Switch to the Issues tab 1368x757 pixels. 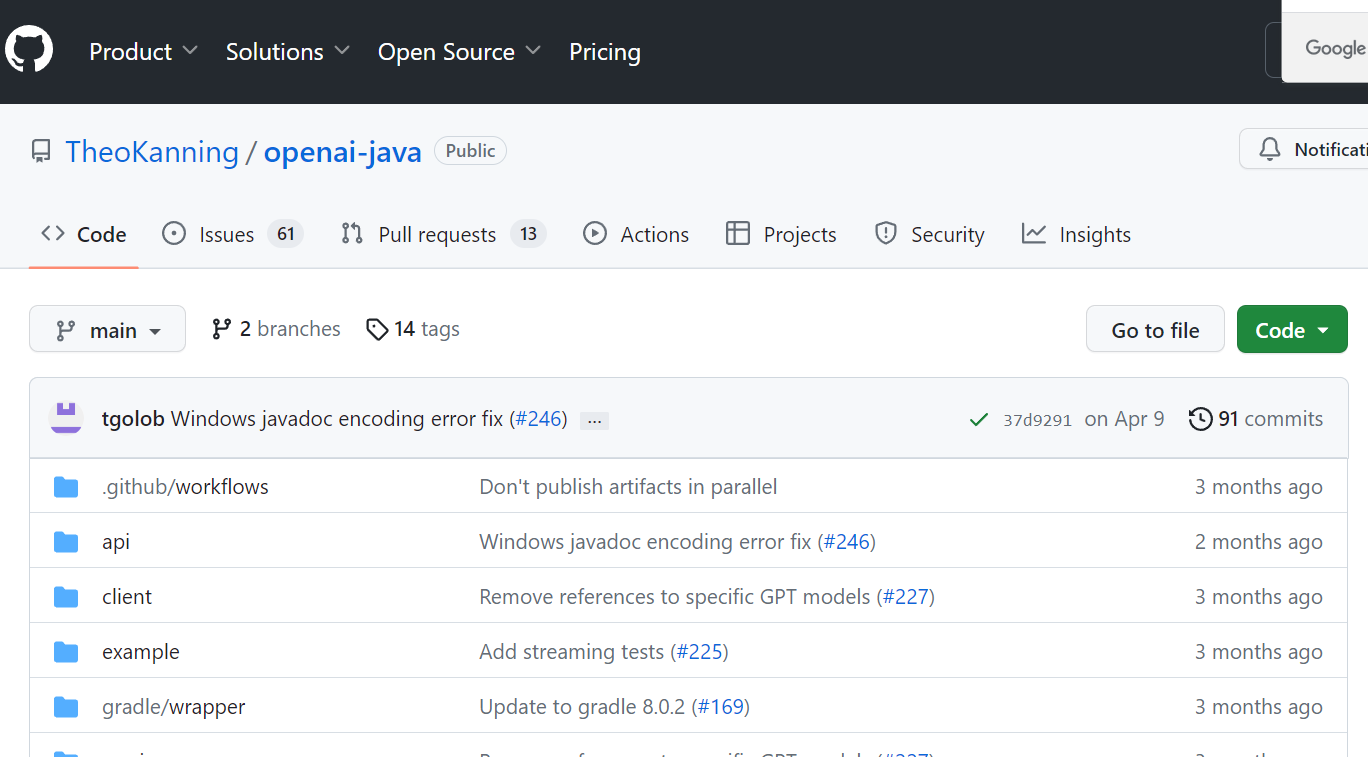tap(232, 234)
